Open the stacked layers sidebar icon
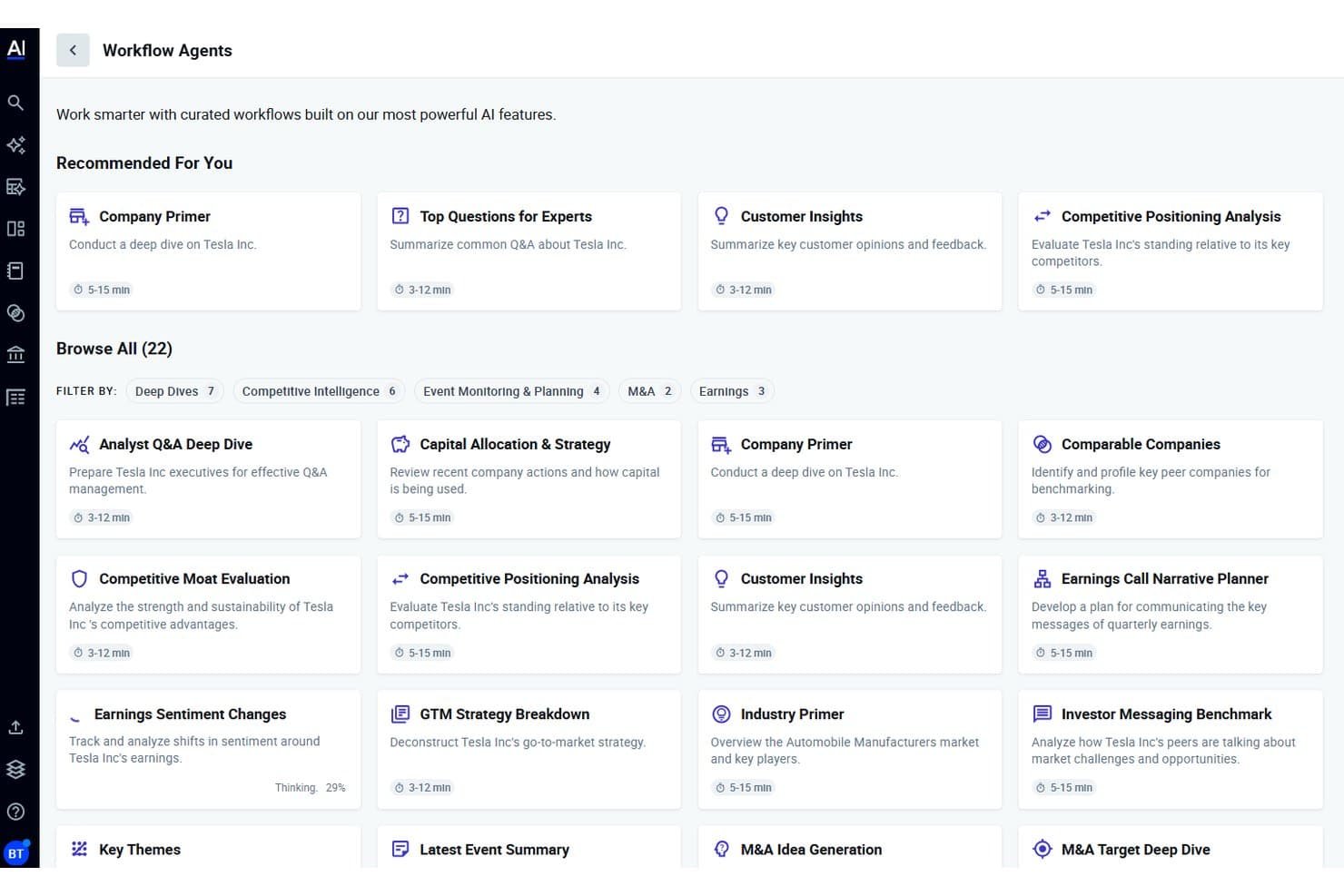 (15, 769)
